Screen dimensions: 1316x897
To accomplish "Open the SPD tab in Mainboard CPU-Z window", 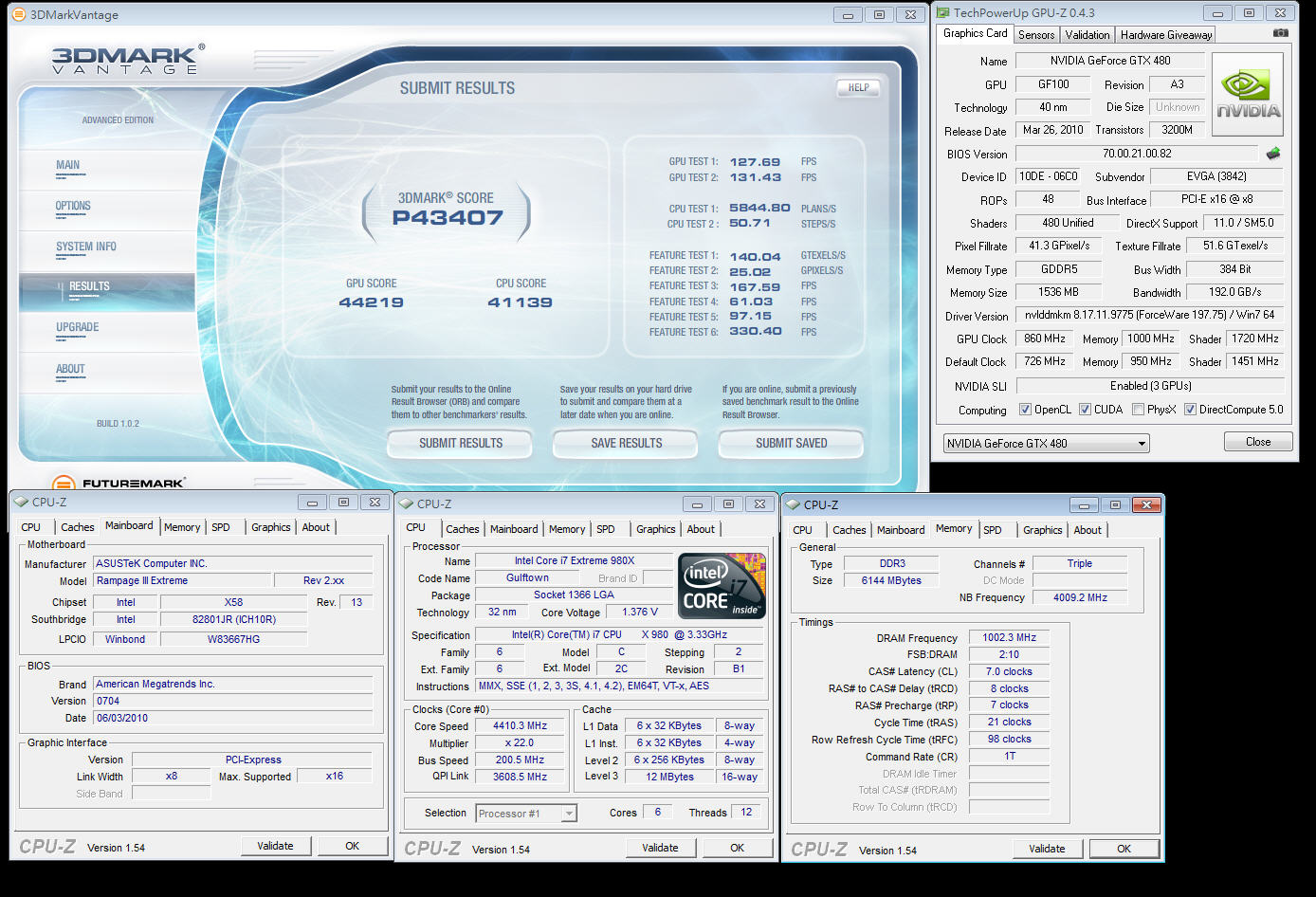I will pos(221,527).
